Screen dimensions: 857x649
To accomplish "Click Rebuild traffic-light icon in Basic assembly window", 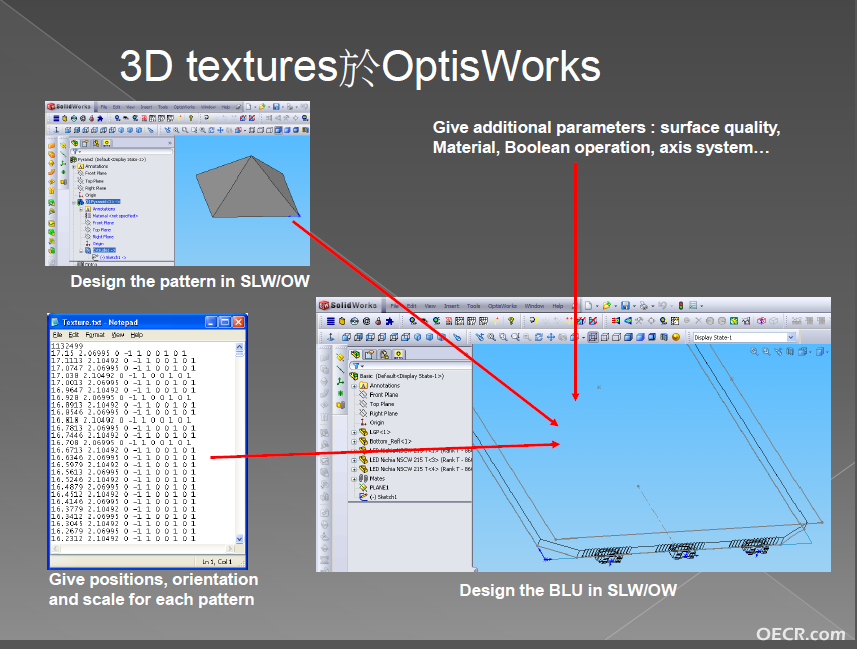I will (681, 306).
